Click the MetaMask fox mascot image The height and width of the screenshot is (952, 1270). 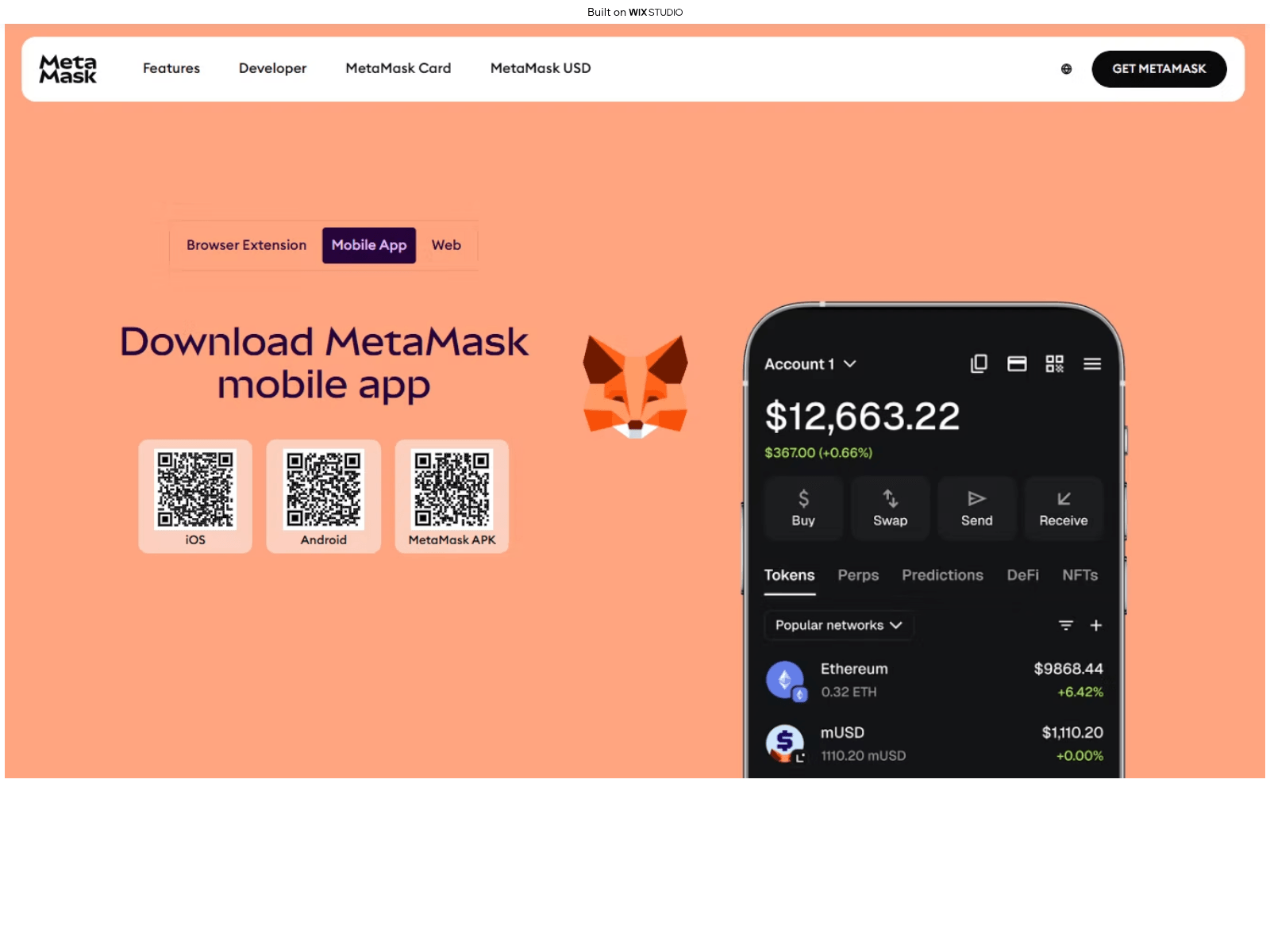coord(635,386)
